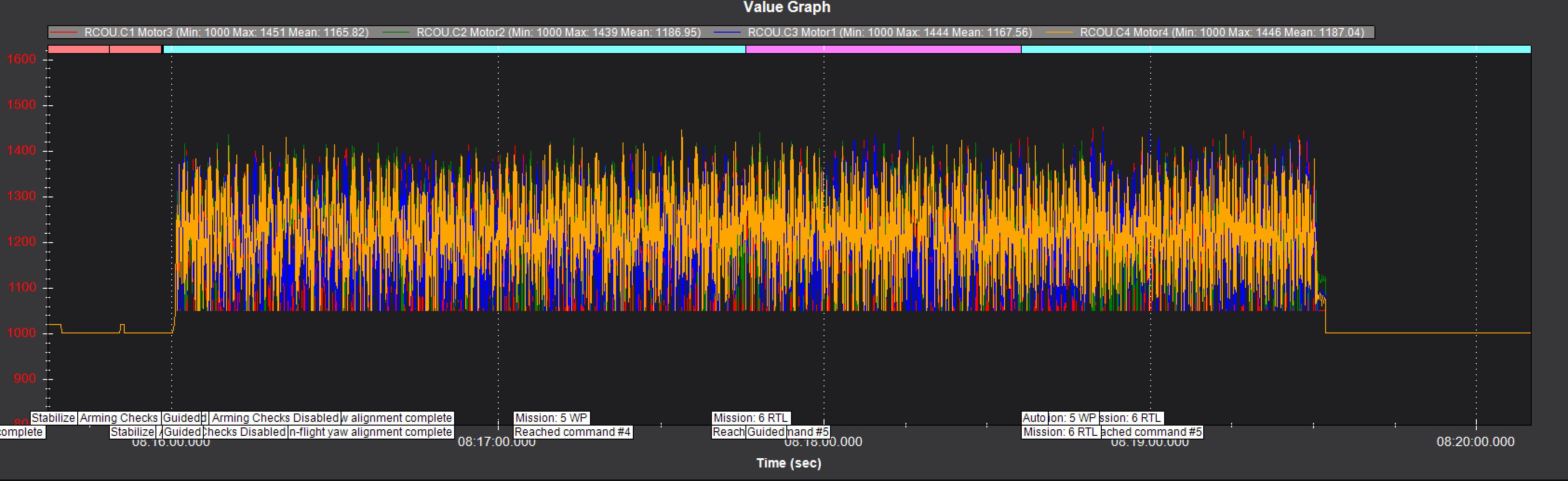Select the RCOU.C2 Motor2 legend text

pos(558,32)
